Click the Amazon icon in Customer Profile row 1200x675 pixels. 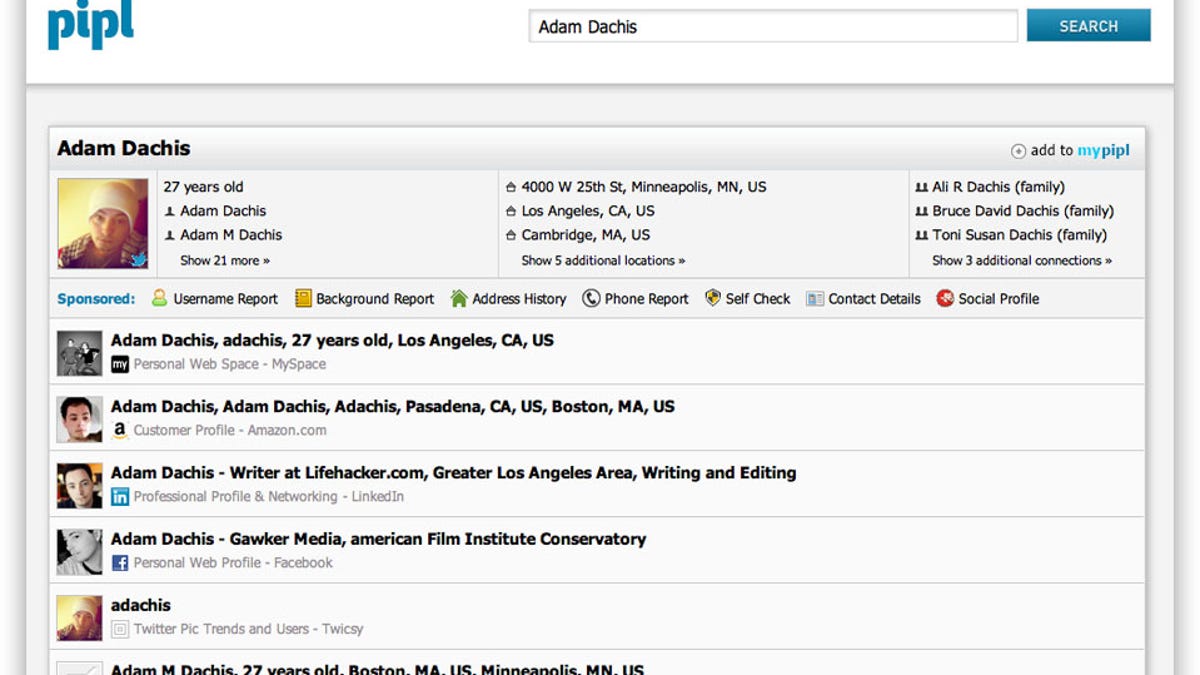(120, 431)
